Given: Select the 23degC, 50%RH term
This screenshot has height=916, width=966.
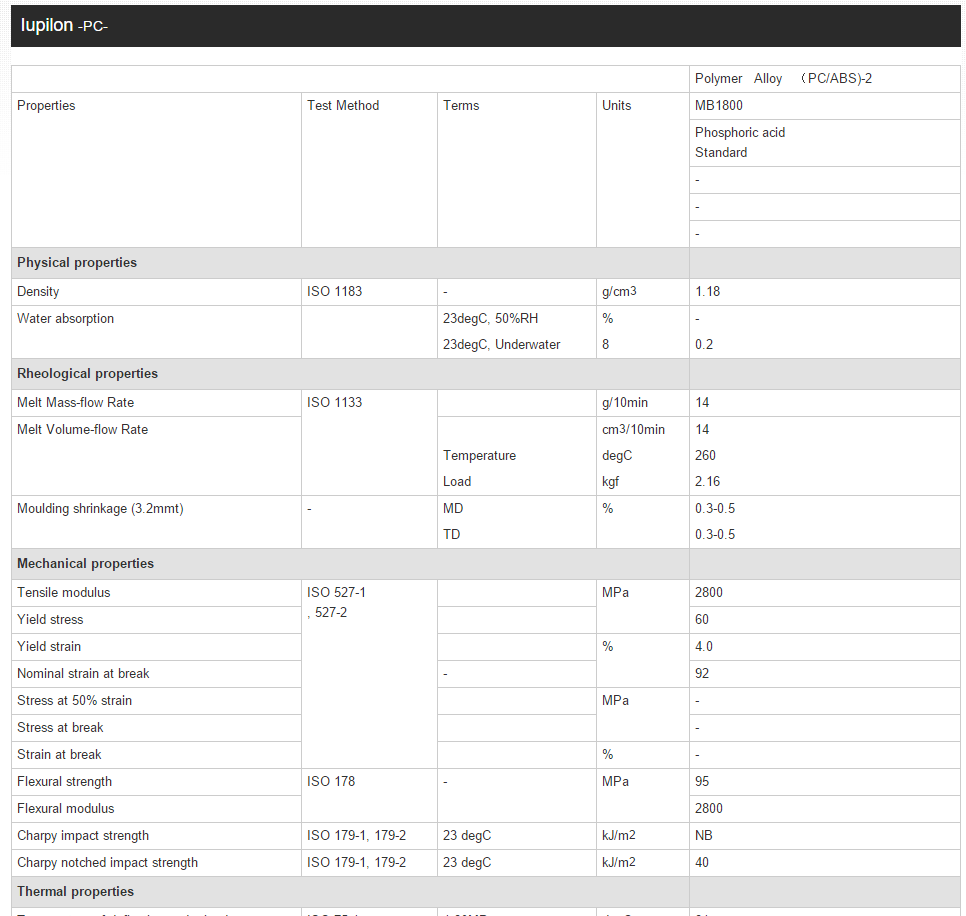Looking at the screenshot, I should coord(490,318).
